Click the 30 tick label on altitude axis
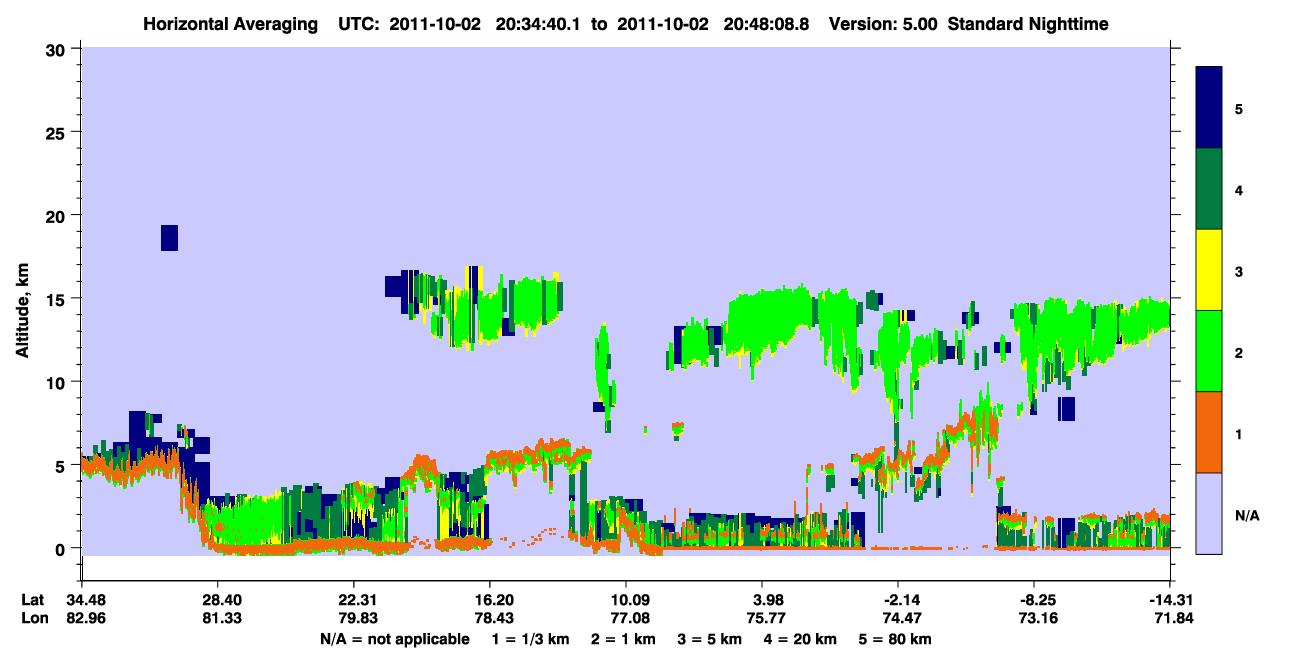Screen dimensions: 1300x667 coord(56,49)
